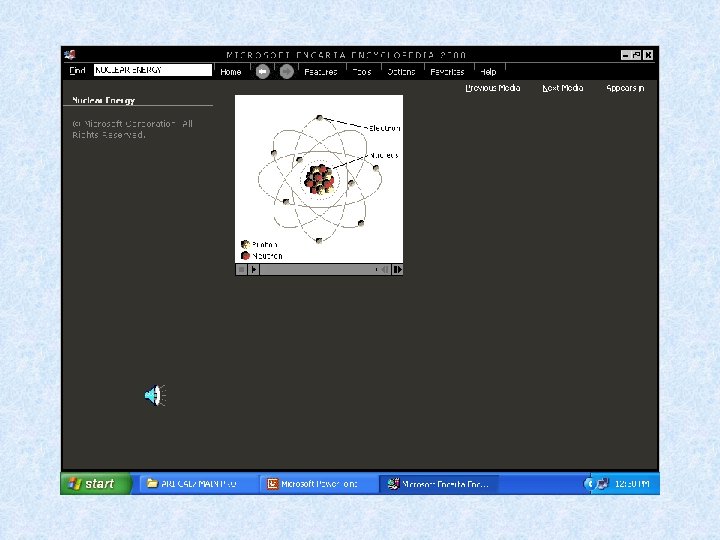Click the taskbar clock
Screen dimensions: 720x540
click(632, 484)
